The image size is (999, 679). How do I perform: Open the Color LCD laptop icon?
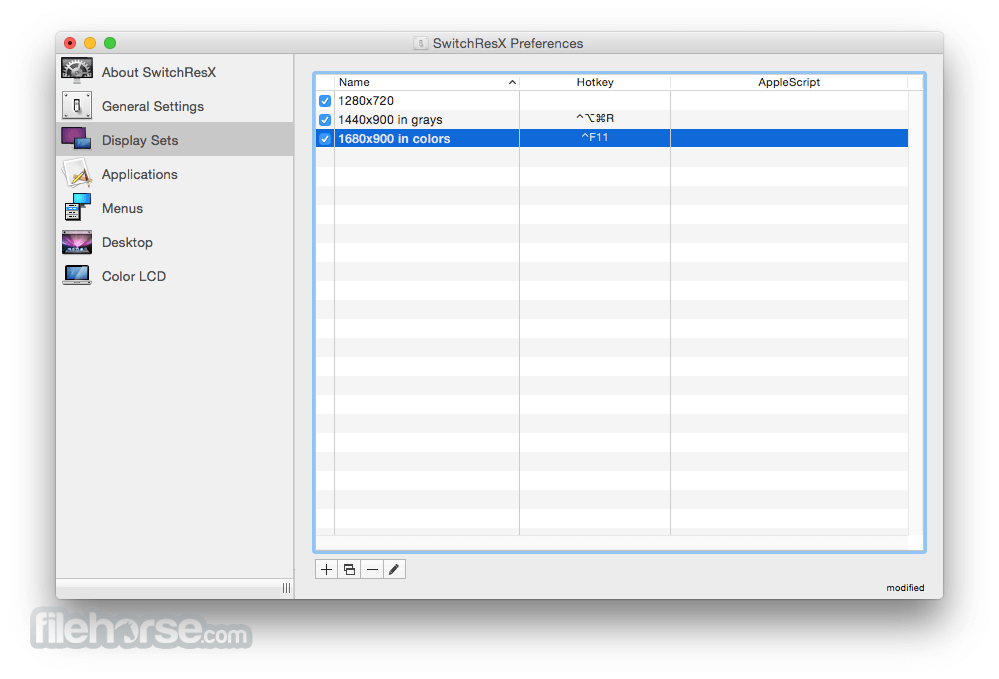click(77, 275)
